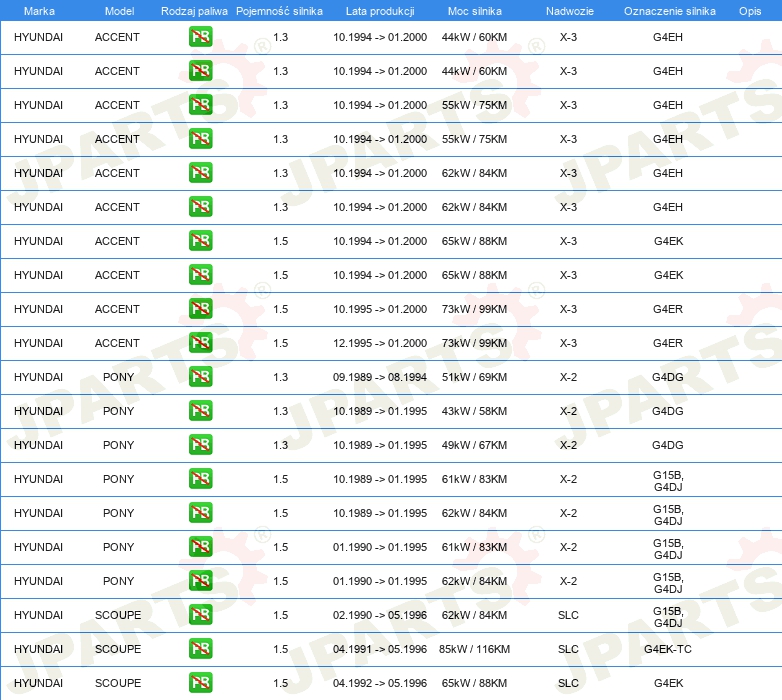Viewport: 782px width, 700px height.
Task: Click the Nadwozie column header
Action: point(570,11)
